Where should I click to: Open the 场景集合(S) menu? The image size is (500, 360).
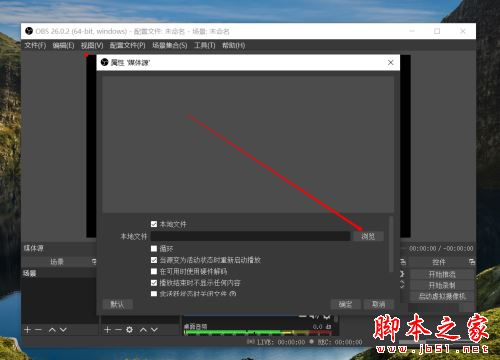(170, 45)
